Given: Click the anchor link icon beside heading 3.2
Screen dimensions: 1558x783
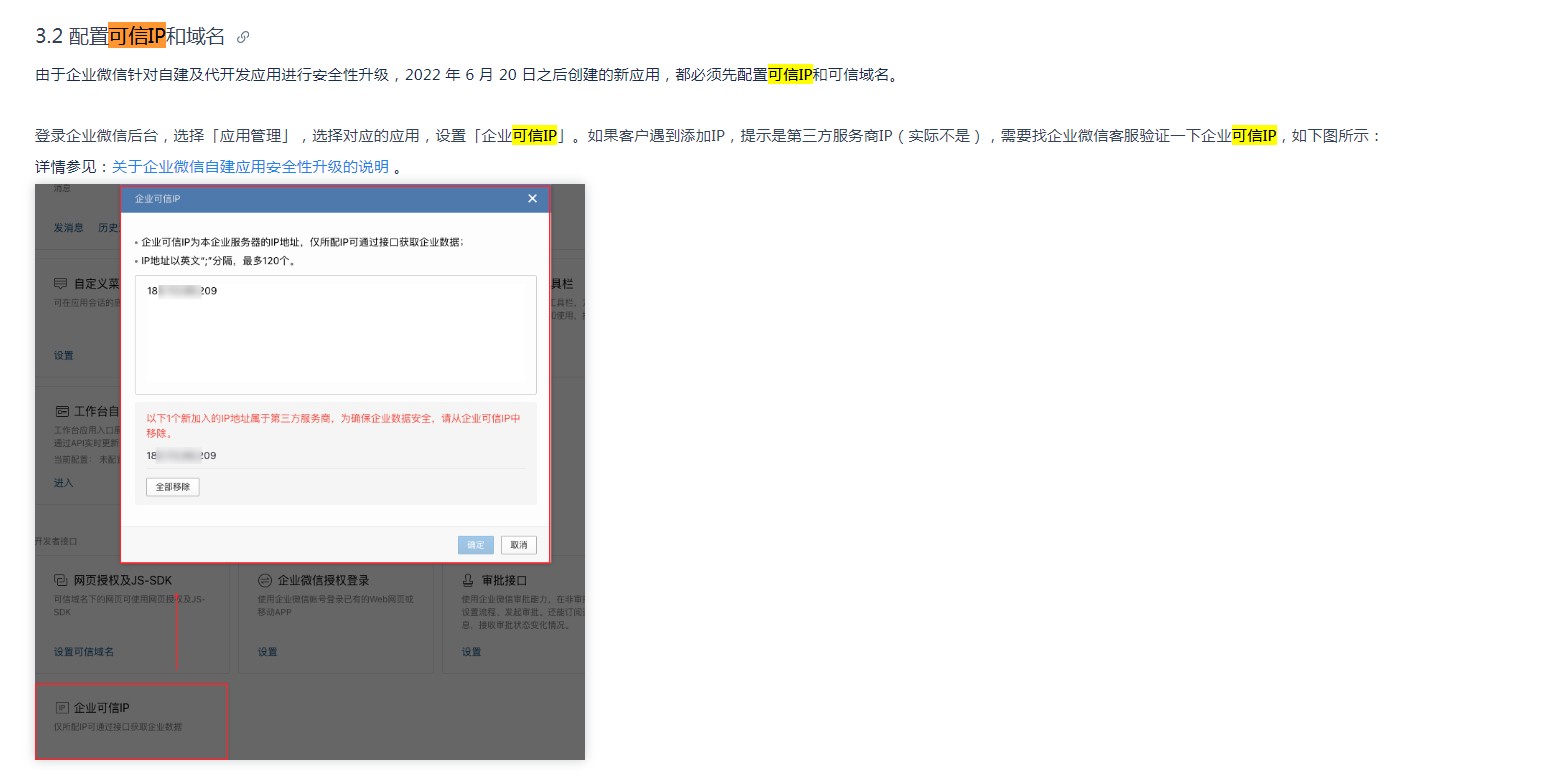Looking at the screenshot, I should [x=243, y=37].
